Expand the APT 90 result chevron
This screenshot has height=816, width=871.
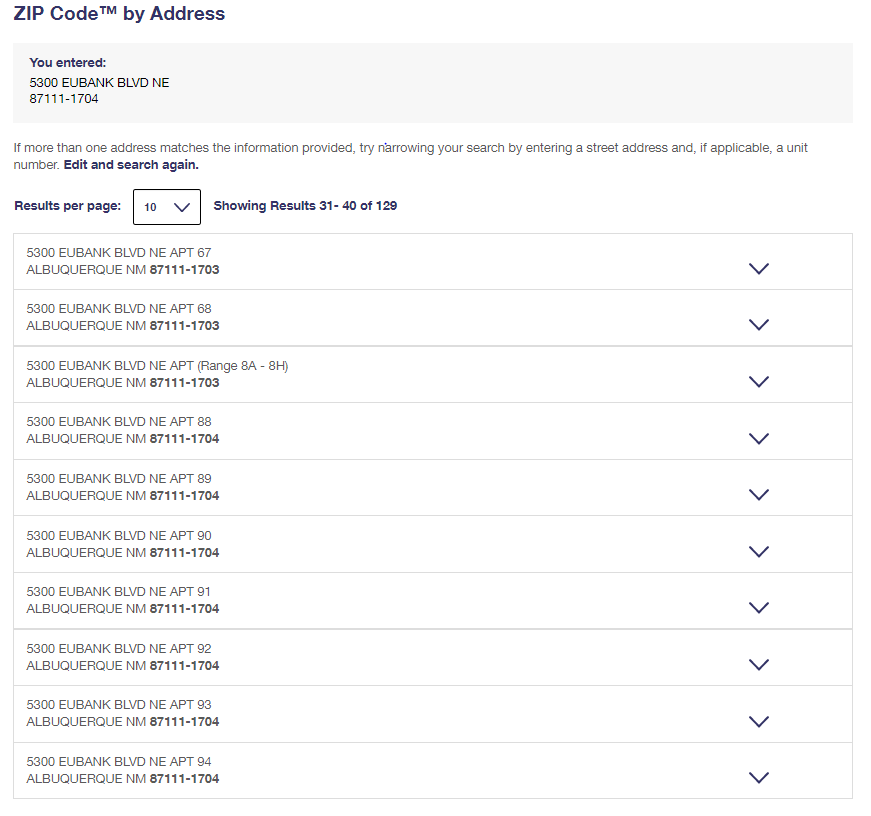[758, 552]
